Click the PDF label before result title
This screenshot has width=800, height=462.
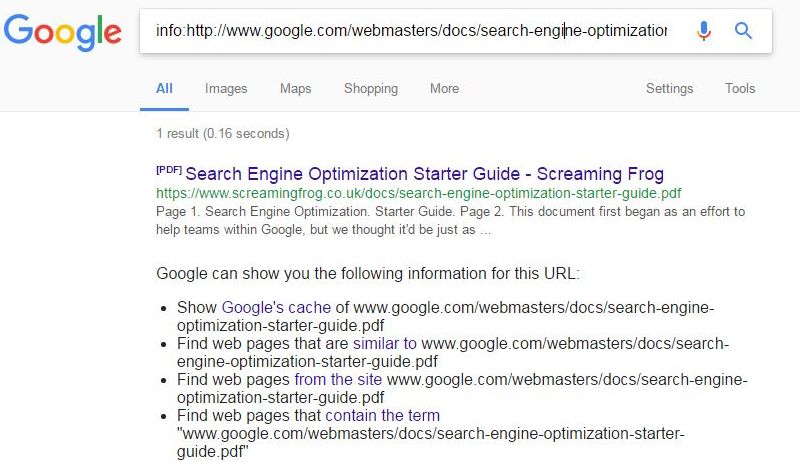(169, 171)
